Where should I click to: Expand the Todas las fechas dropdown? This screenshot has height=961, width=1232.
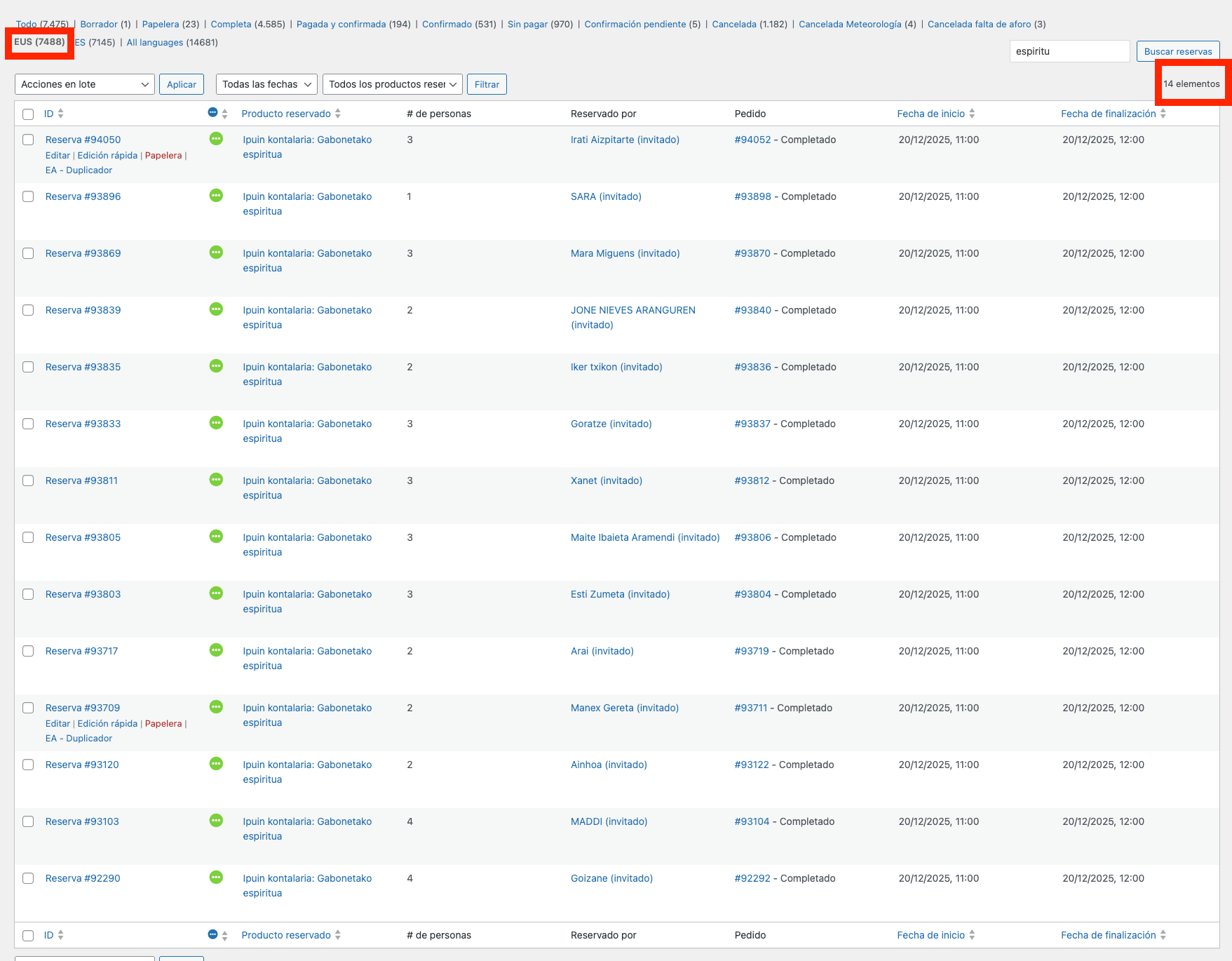click(x=266, y=84)
